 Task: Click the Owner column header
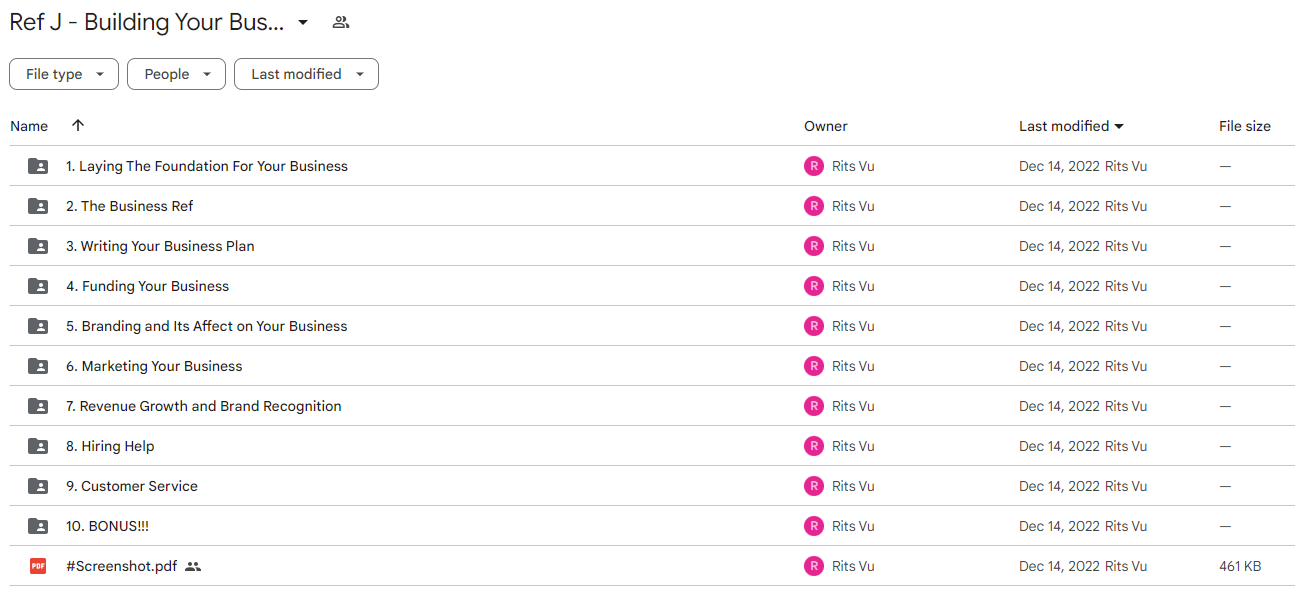pos(826,126)
